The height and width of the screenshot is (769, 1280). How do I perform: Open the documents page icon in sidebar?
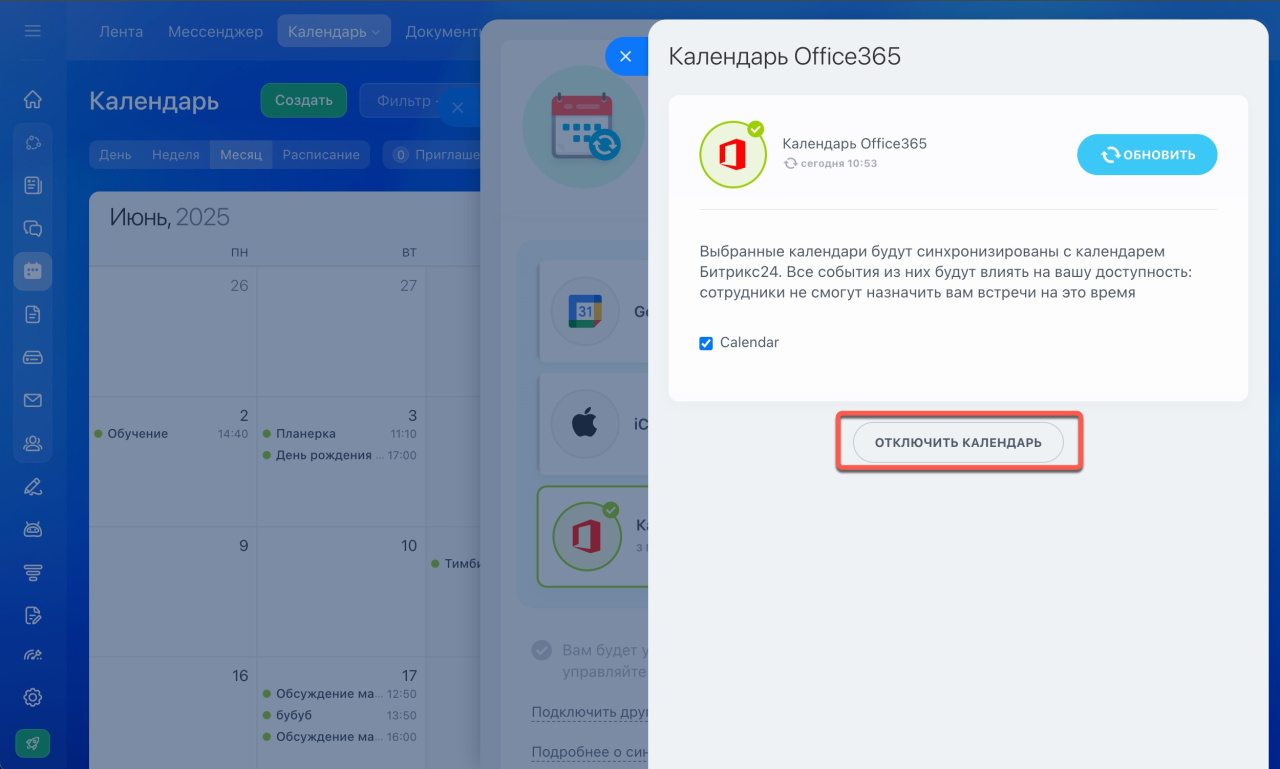(32, 314)
